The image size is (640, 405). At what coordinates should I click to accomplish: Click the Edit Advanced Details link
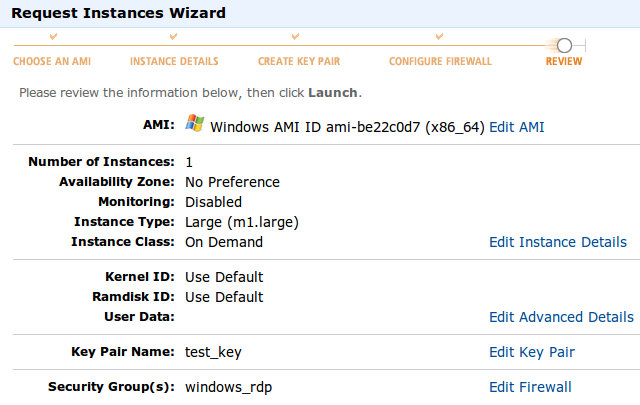(561, 317)
